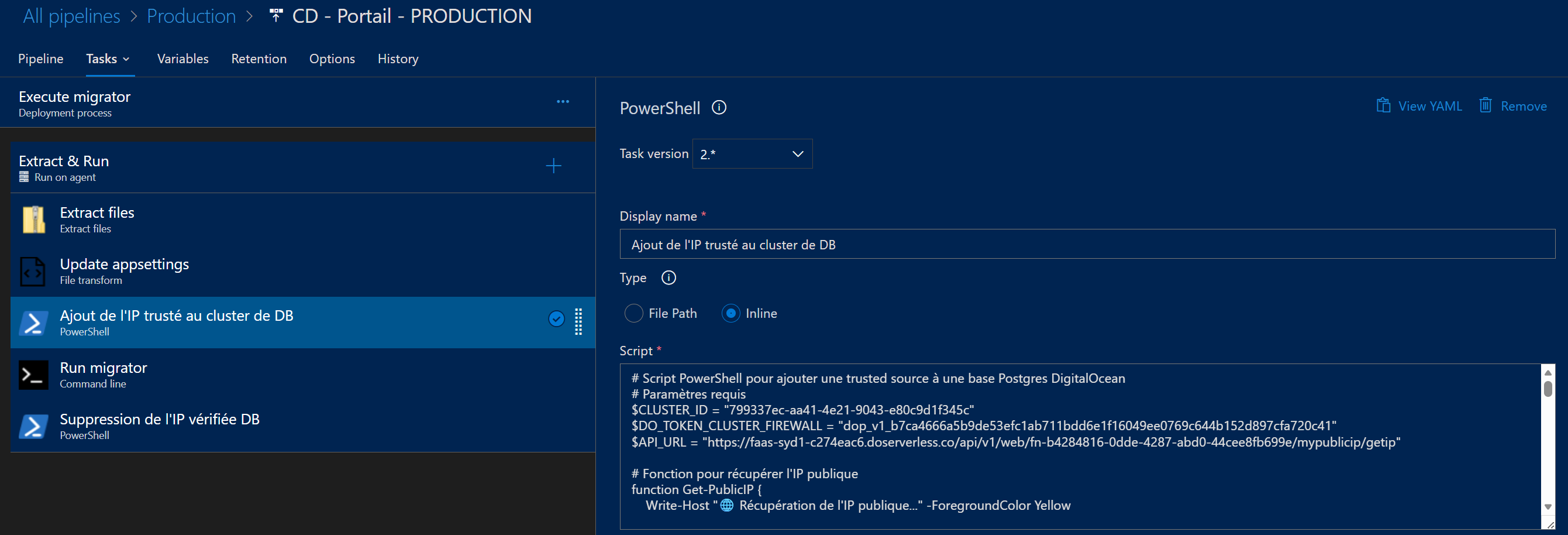This screenshot has width=1568, height=535.
Task: Click the Remove trash icon
Action: click(x=1485, y=106)
